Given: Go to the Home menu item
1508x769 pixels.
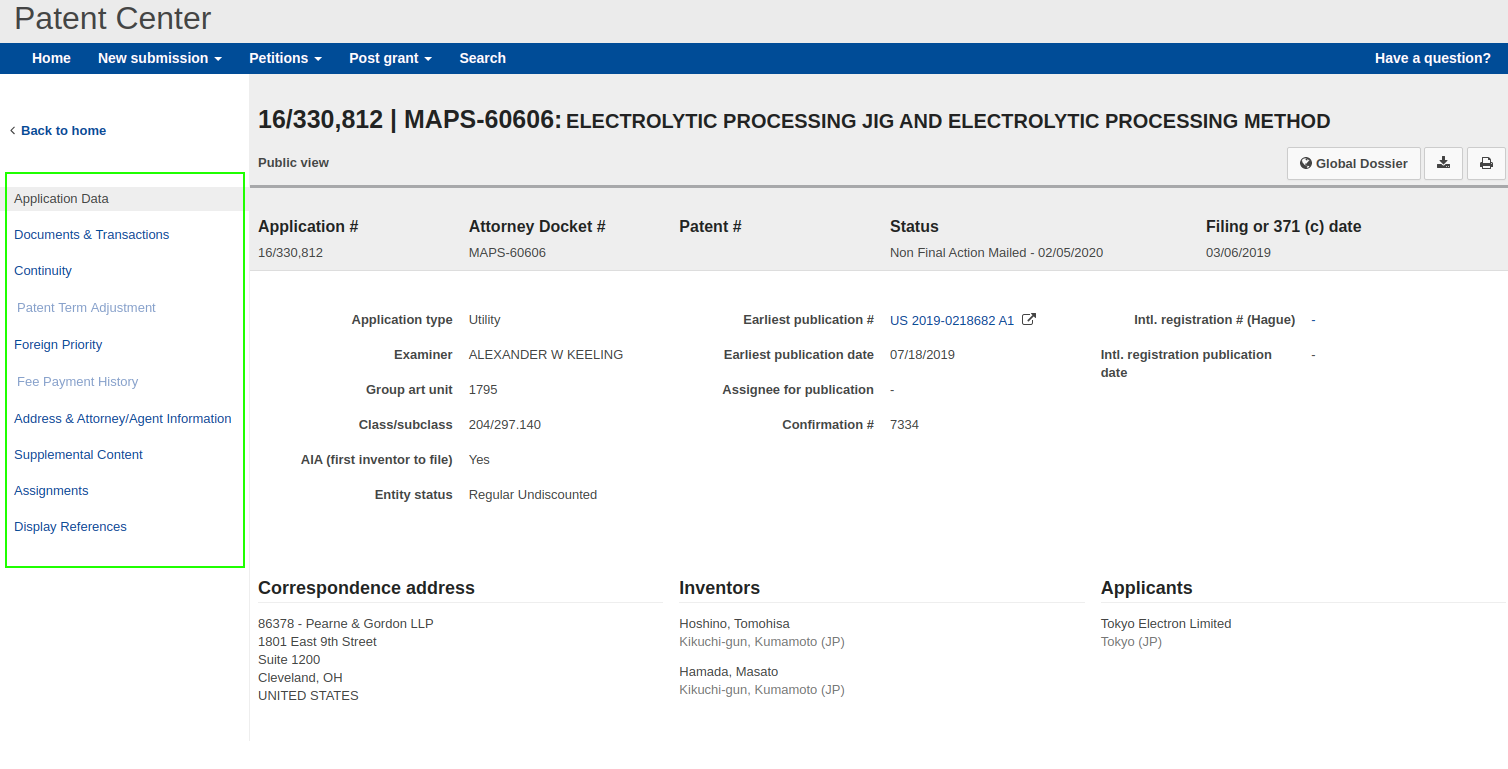Looking at the screenshot, I should click(x=51, y=58).
